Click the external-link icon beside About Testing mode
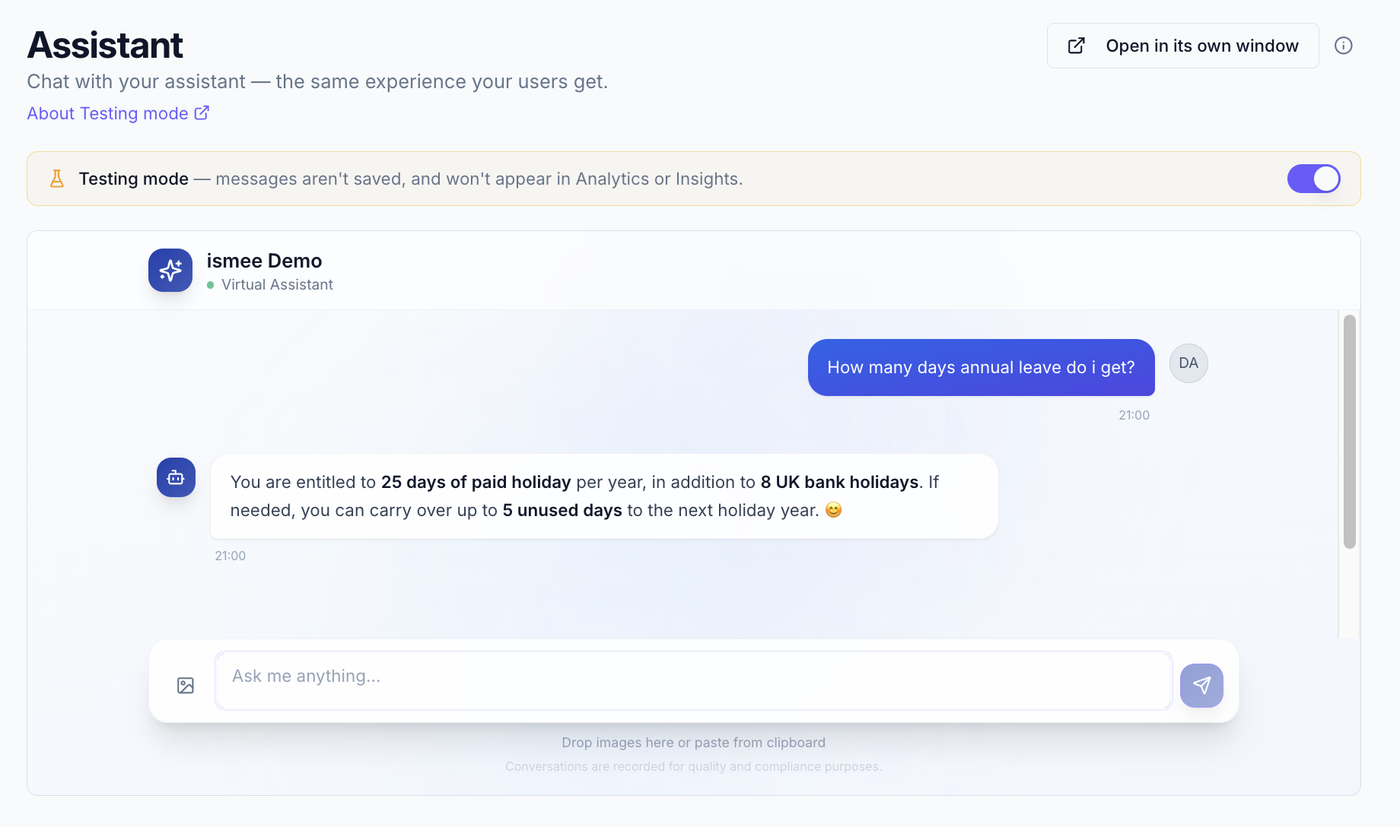This screenshot has height=827, width=1400. (x=201, y=113)
